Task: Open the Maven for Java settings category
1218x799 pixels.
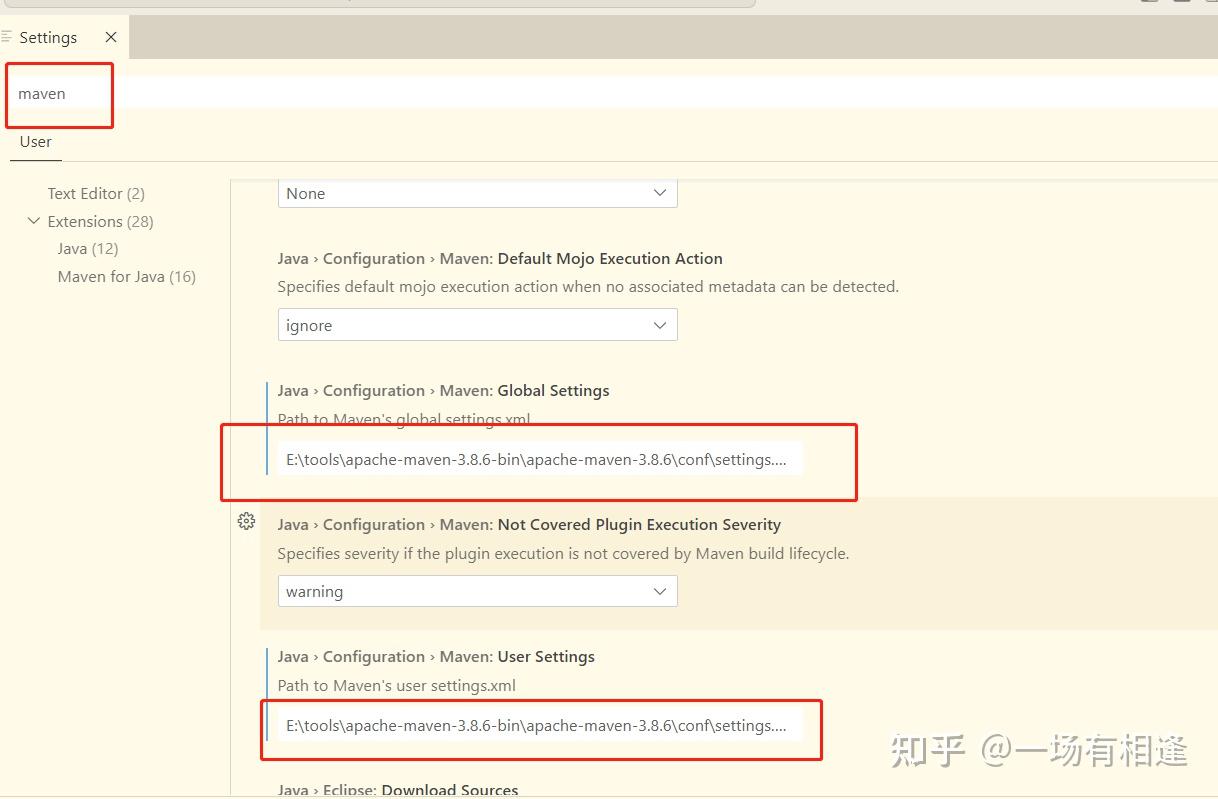Action: pyautogui.click(x=127, y=276)
